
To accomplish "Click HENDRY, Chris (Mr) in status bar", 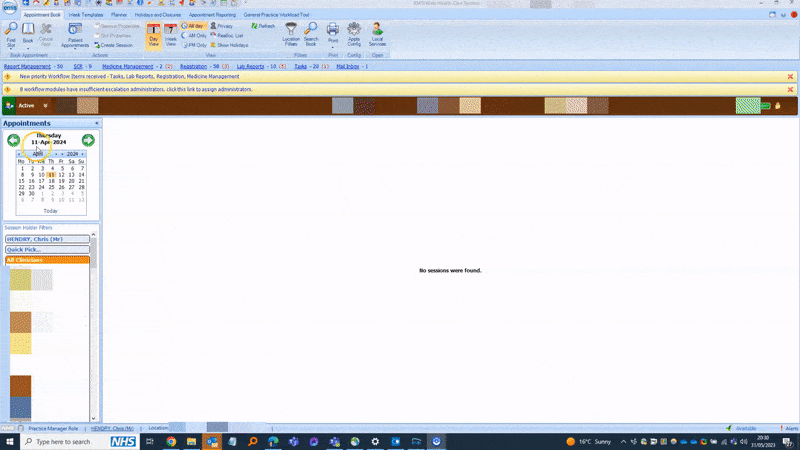I will click(112, 429).
